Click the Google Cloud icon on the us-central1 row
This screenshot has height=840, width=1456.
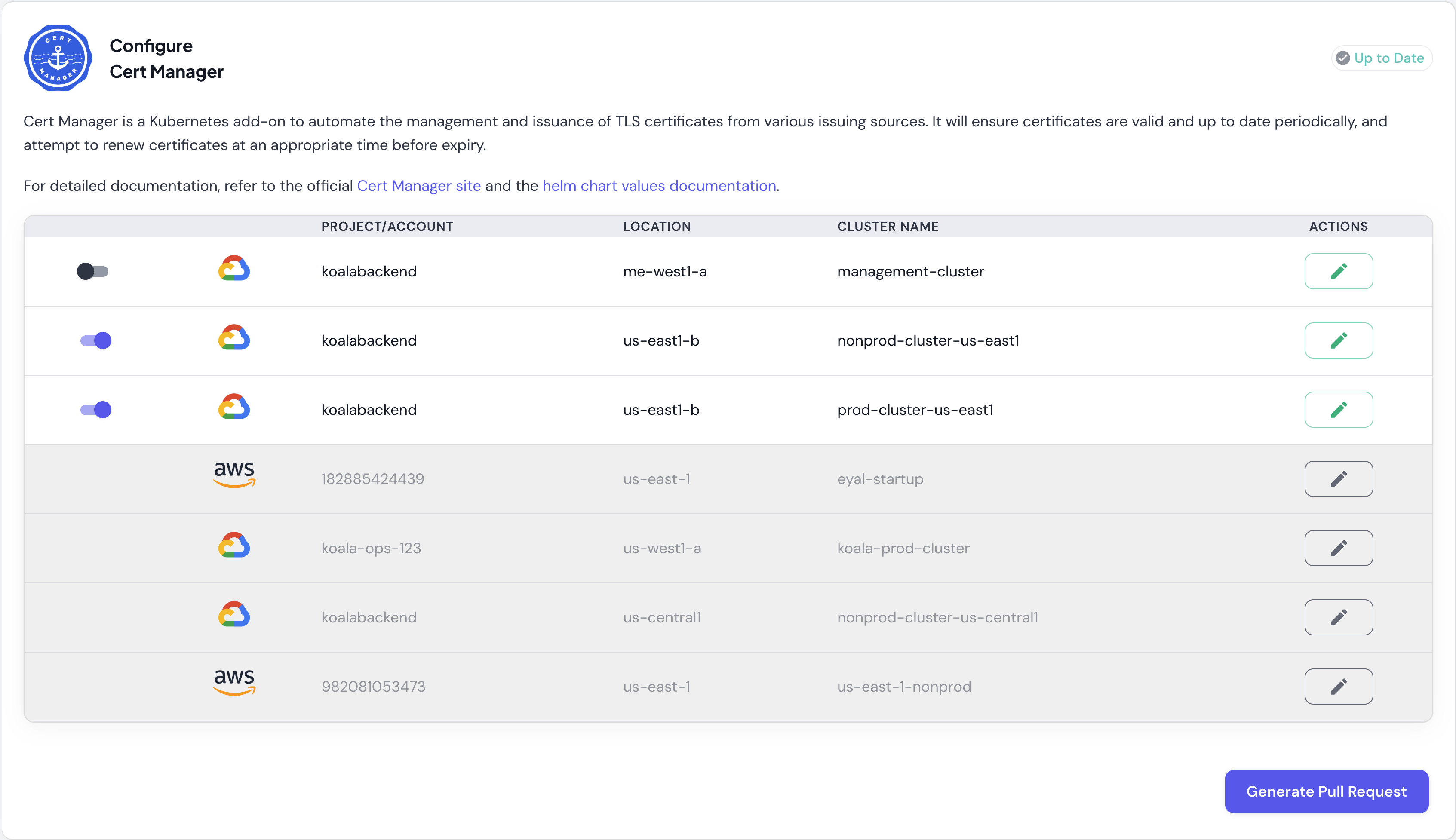[234, 614]
